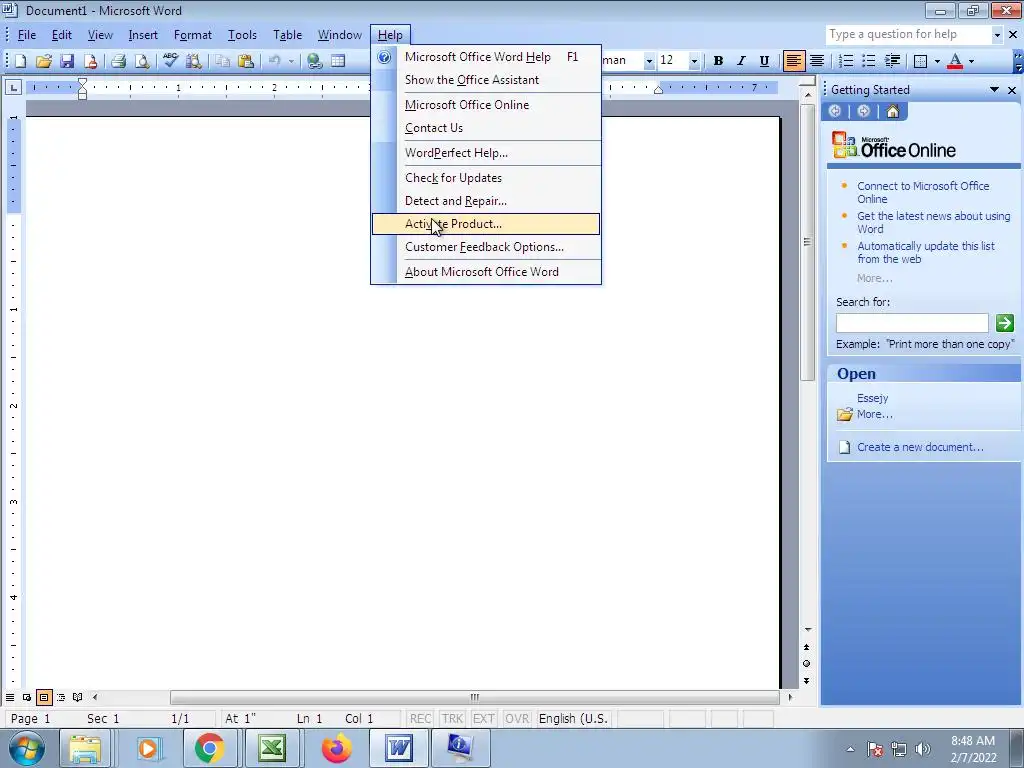Click the Outside Border icon
The image size is (1024, 768).
click(x=921, y=61)
